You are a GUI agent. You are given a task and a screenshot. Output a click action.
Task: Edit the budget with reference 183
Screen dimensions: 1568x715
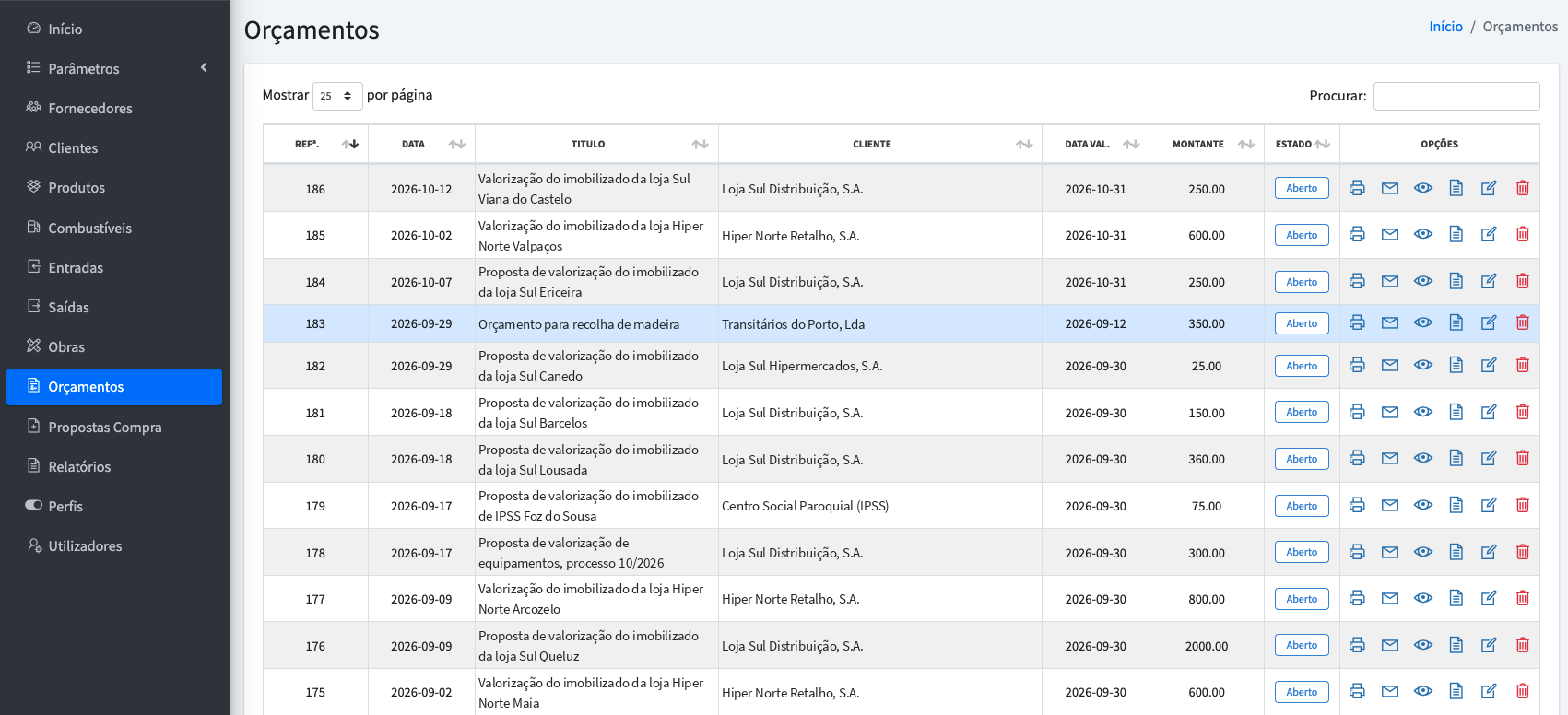[1489, 322]
